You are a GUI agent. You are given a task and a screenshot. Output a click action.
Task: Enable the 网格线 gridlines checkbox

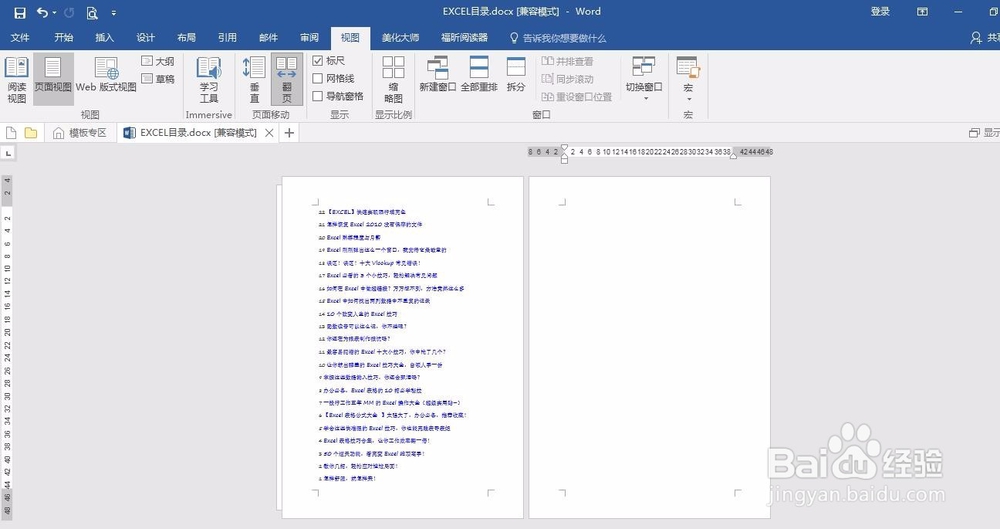pos(334,78)
